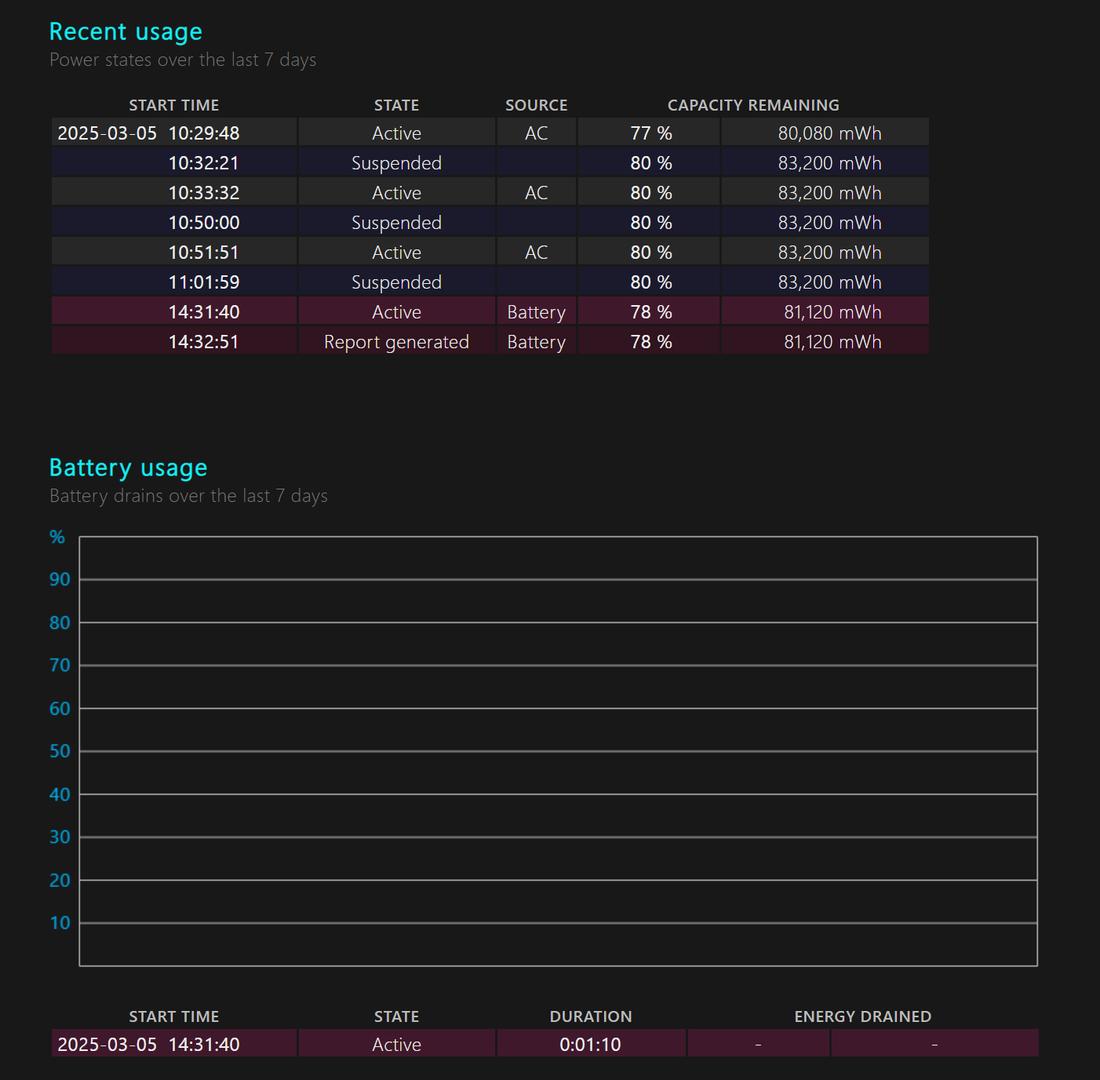
Task: Click the 50 label on the chart axis
Action: pyautogui.click(x=60, y=752)
